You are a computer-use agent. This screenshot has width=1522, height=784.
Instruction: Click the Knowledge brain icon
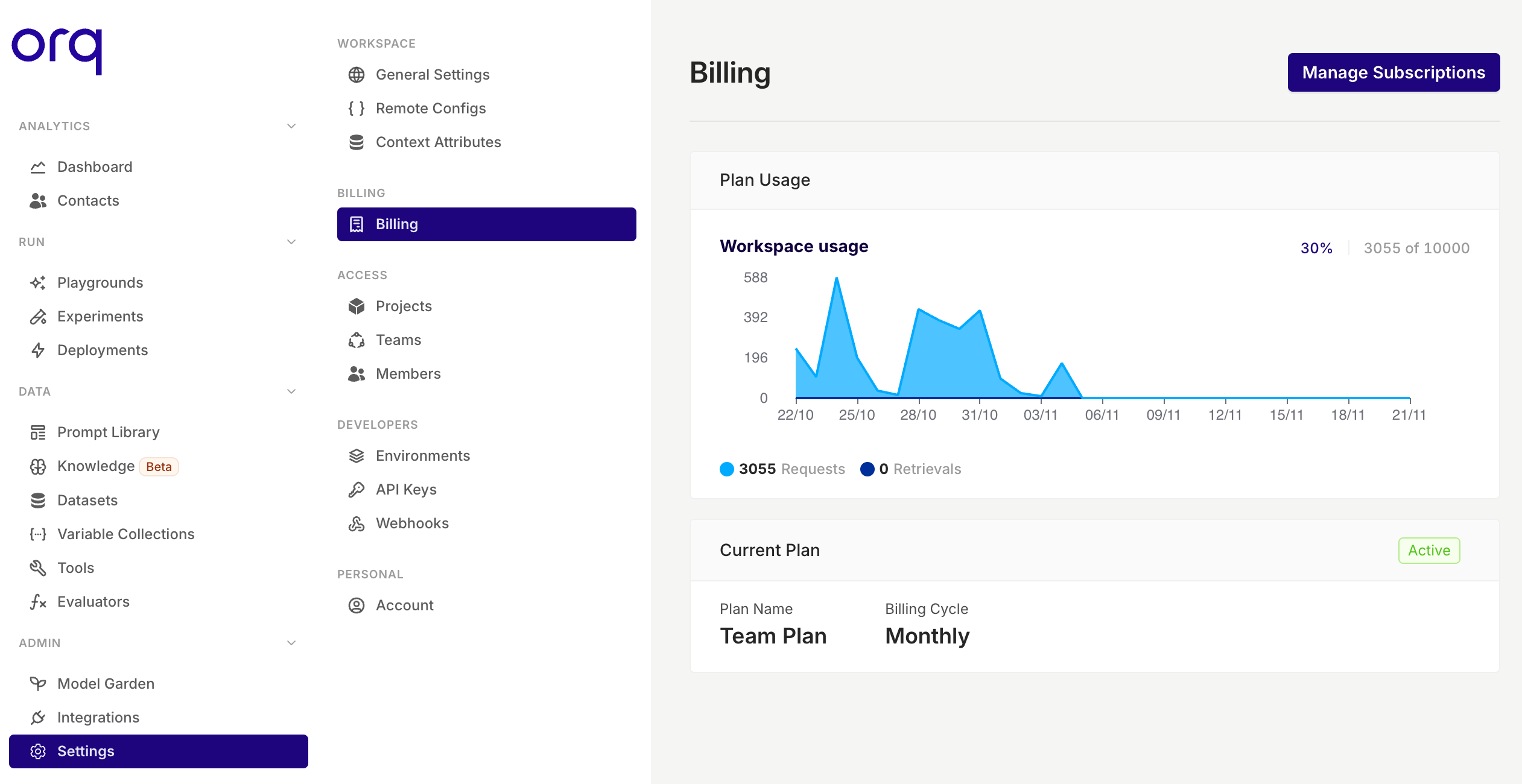[x=38, y=466]
